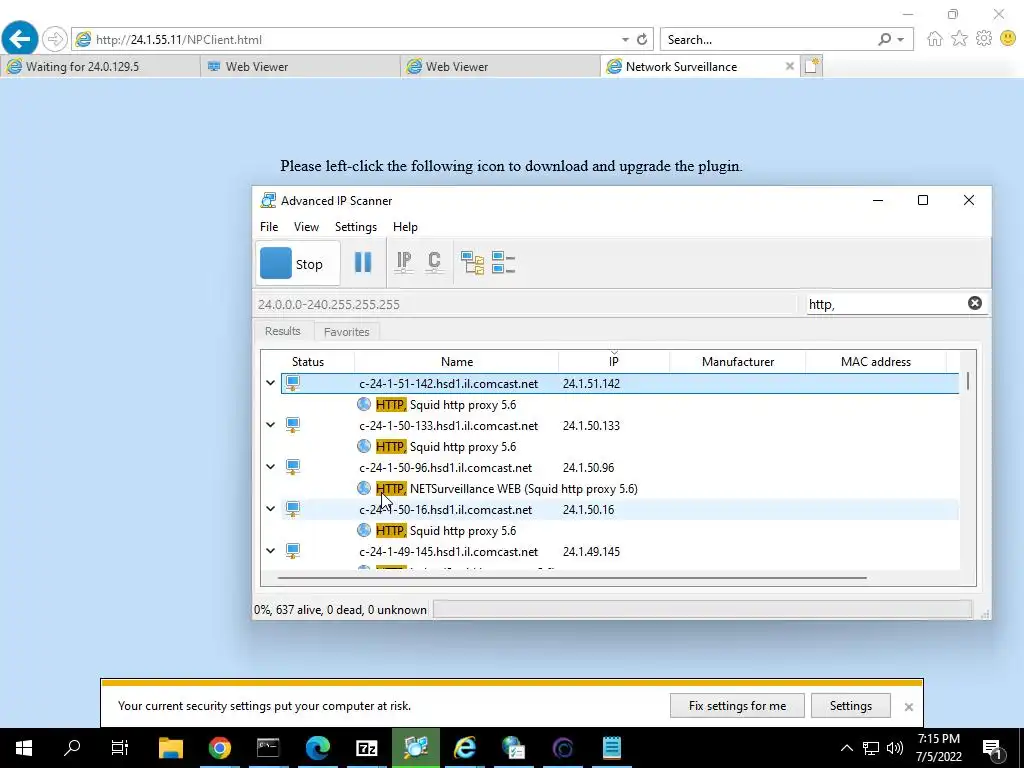The height and width of the screenshot is (768, 1024).
Task: Click computer icon of 24.1.51.142 row
Action: pyautogui.click(x=293, y=383)
